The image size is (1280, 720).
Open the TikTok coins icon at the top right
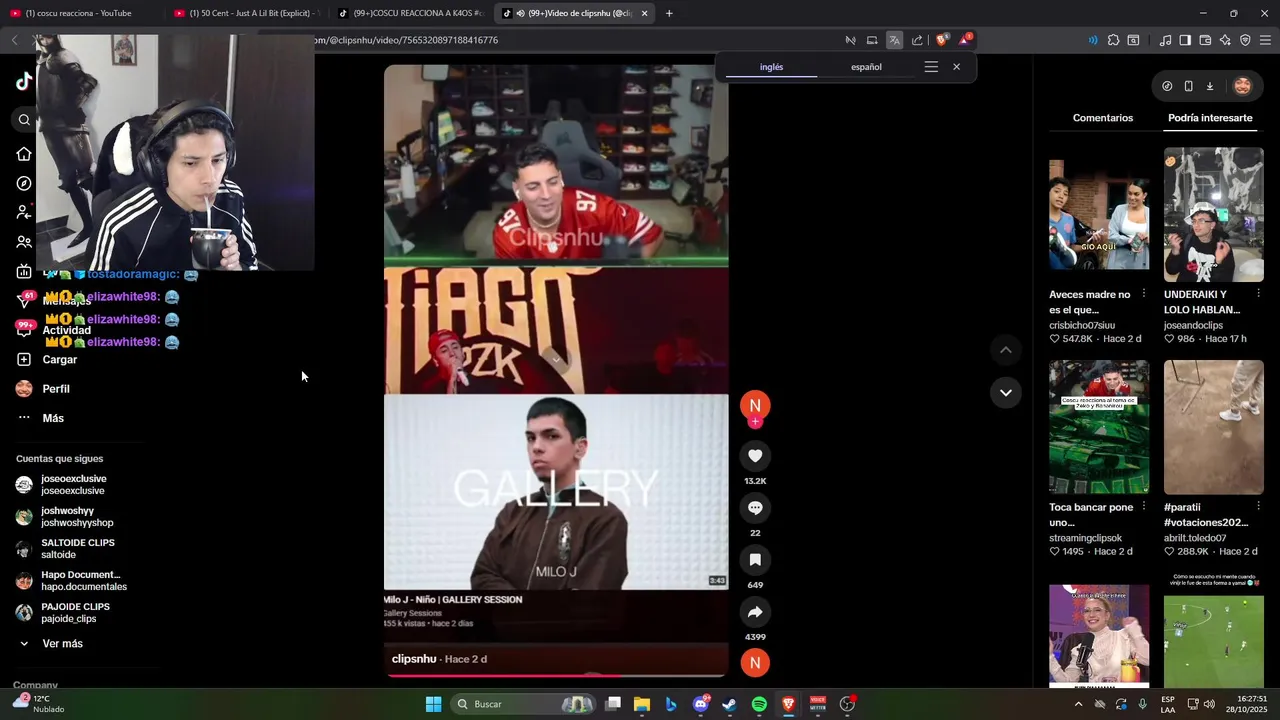coord(1167,86)
